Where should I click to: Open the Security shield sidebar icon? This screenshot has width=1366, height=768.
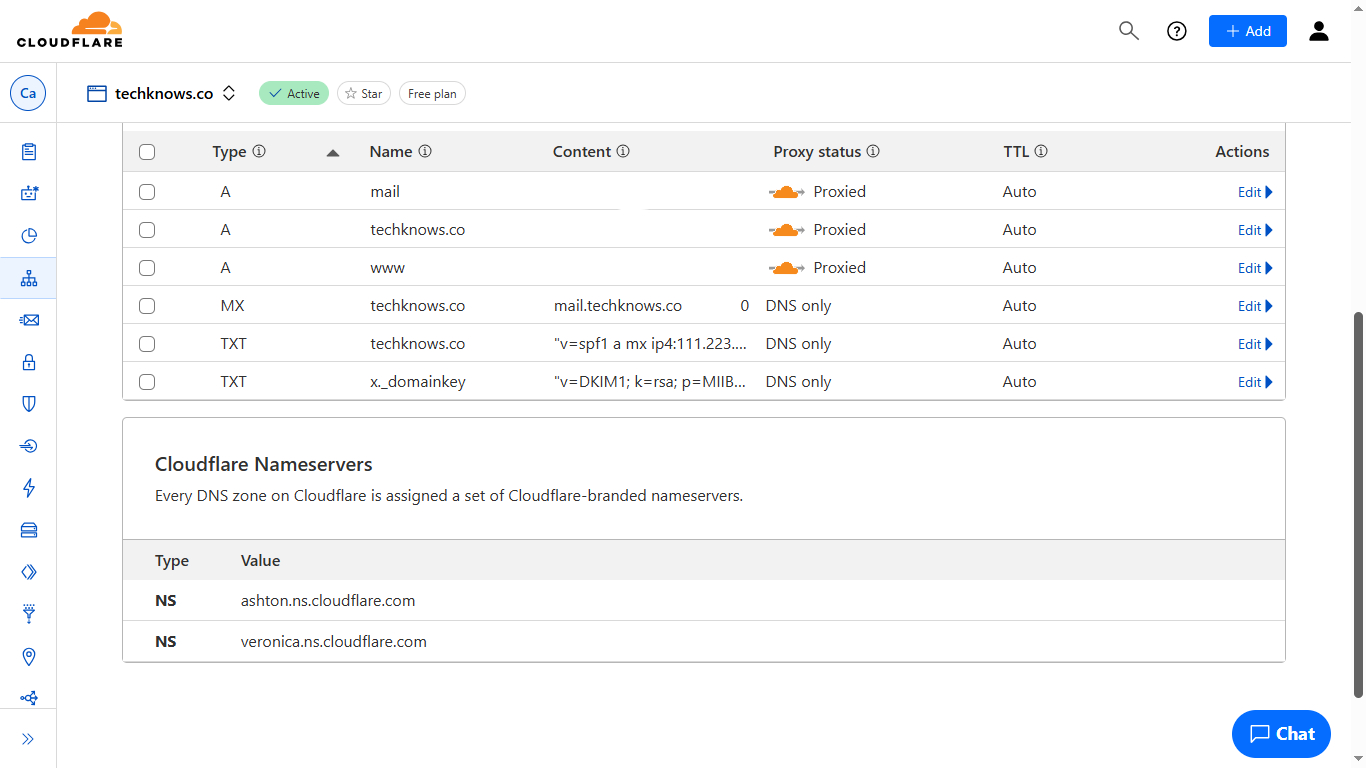[x=29, y=404]
